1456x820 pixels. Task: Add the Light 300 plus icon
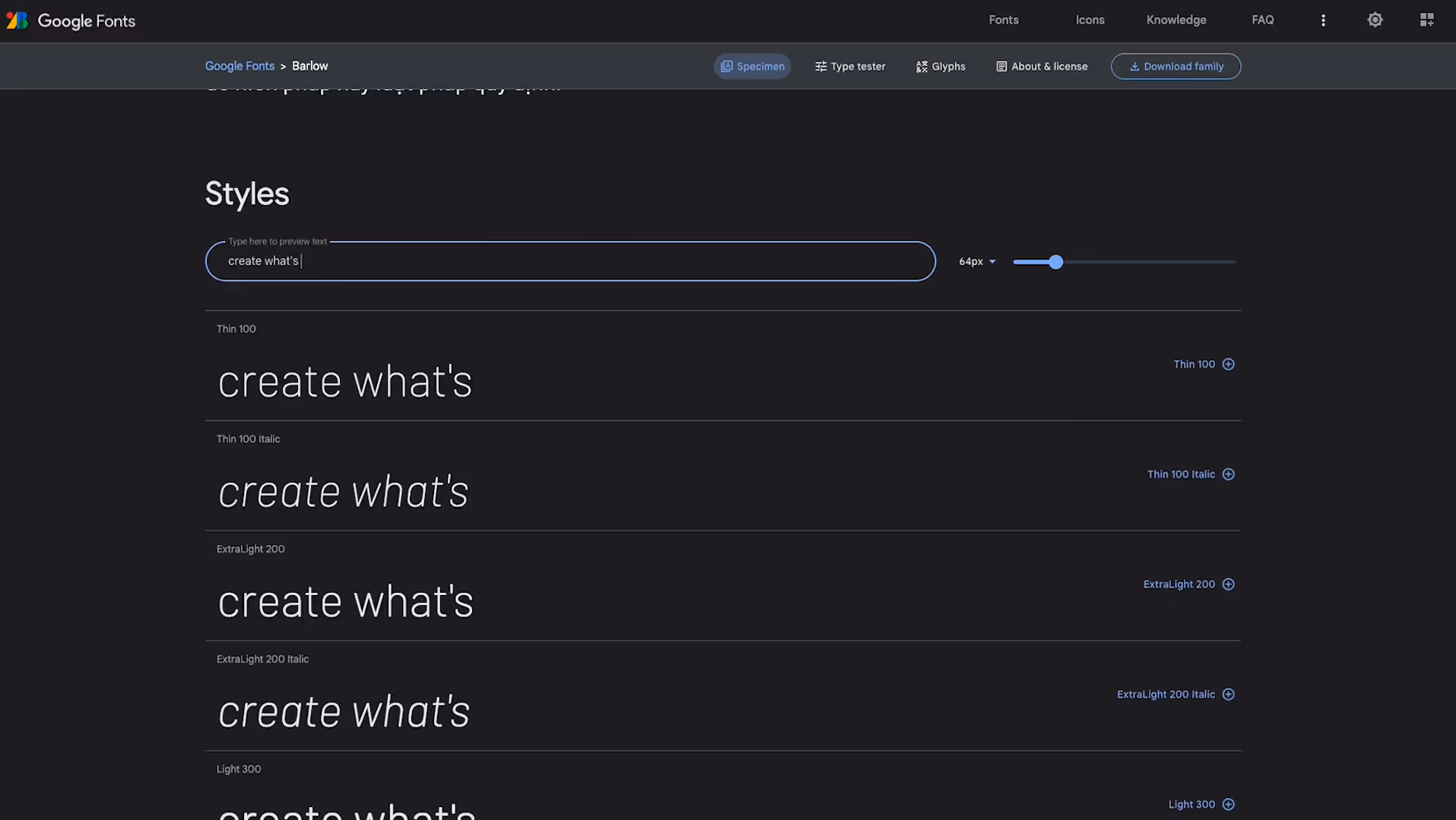1228,805
